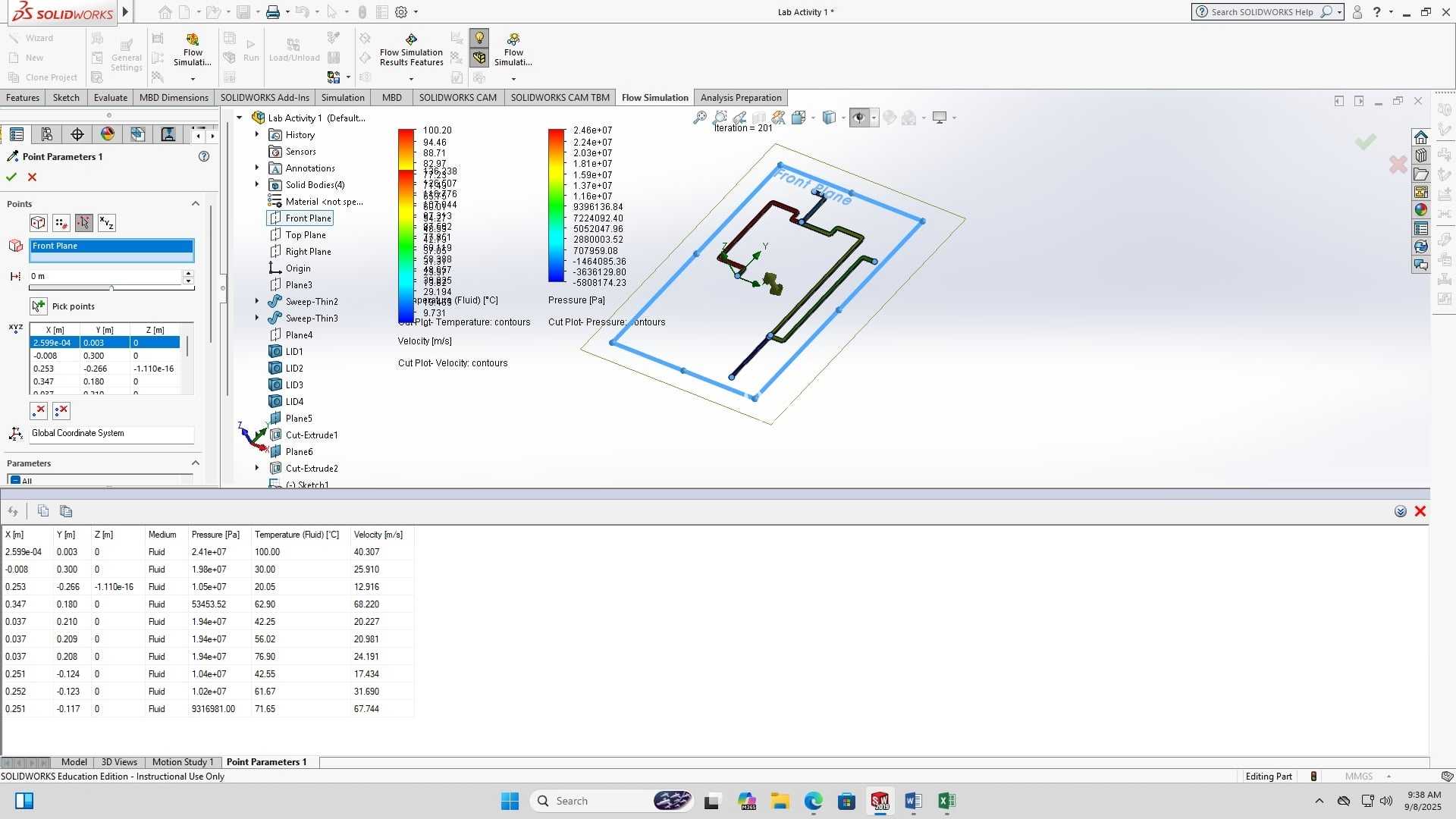This screenshot has width=1456, height=819.
Task: Delete all points from the table
Action: click(x=61, y=410)
